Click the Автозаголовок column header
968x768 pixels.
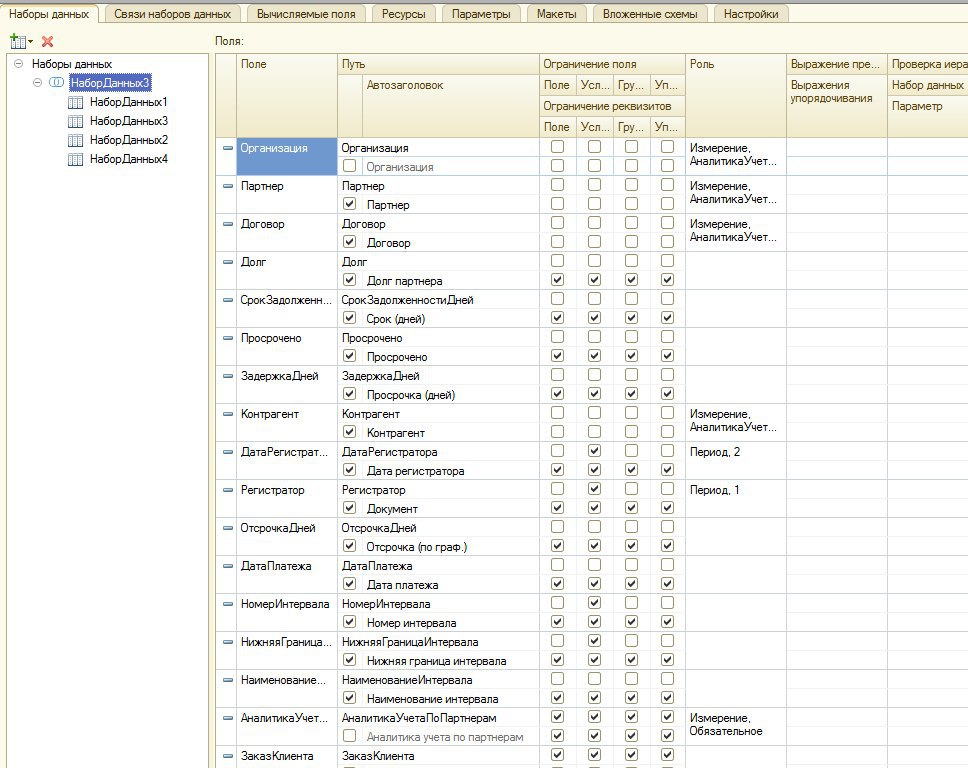click(x=450, y=106)
